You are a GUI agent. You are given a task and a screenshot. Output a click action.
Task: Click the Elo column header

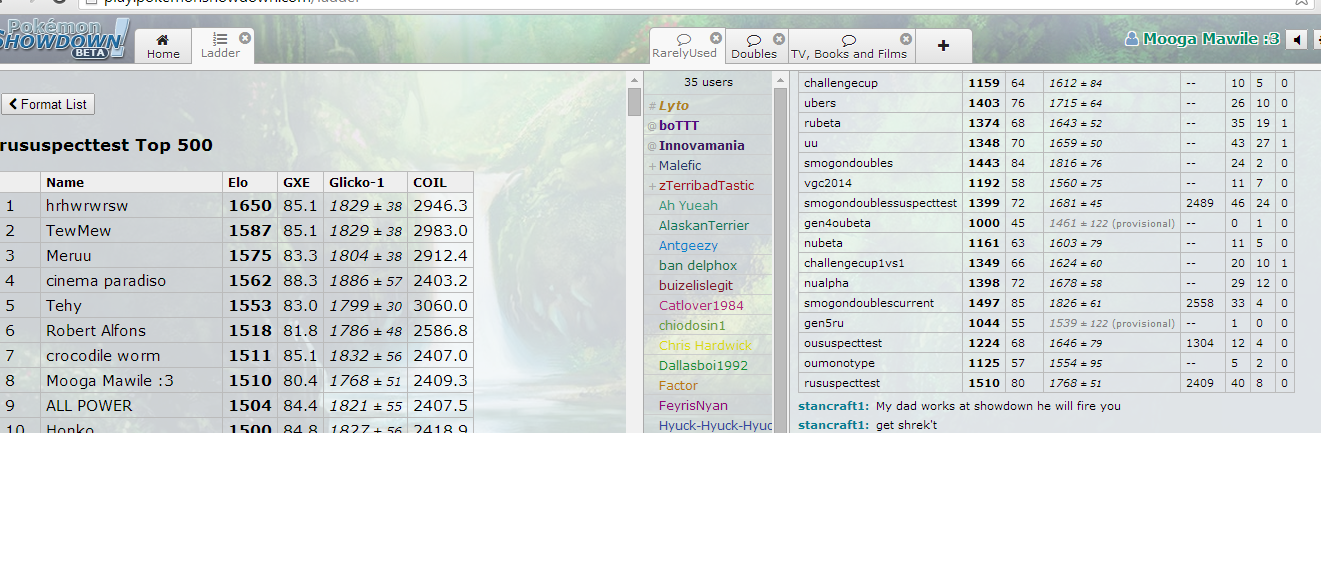click(x=238, y=182)
